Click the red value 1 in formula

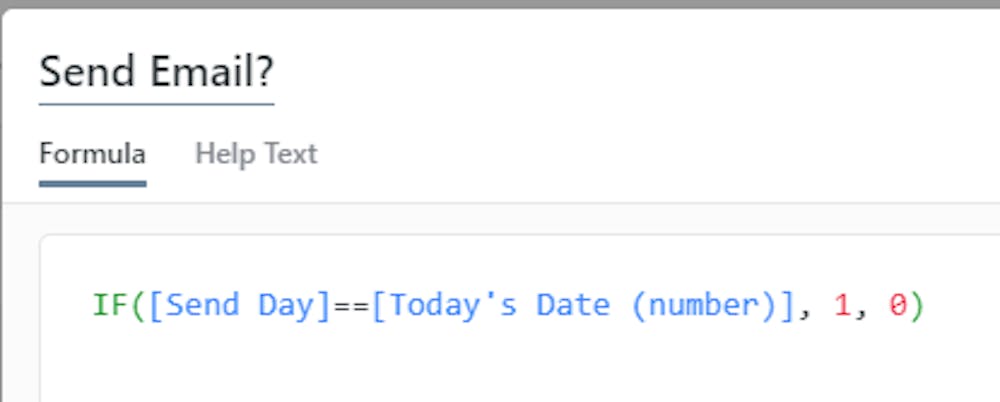point(842,306)
